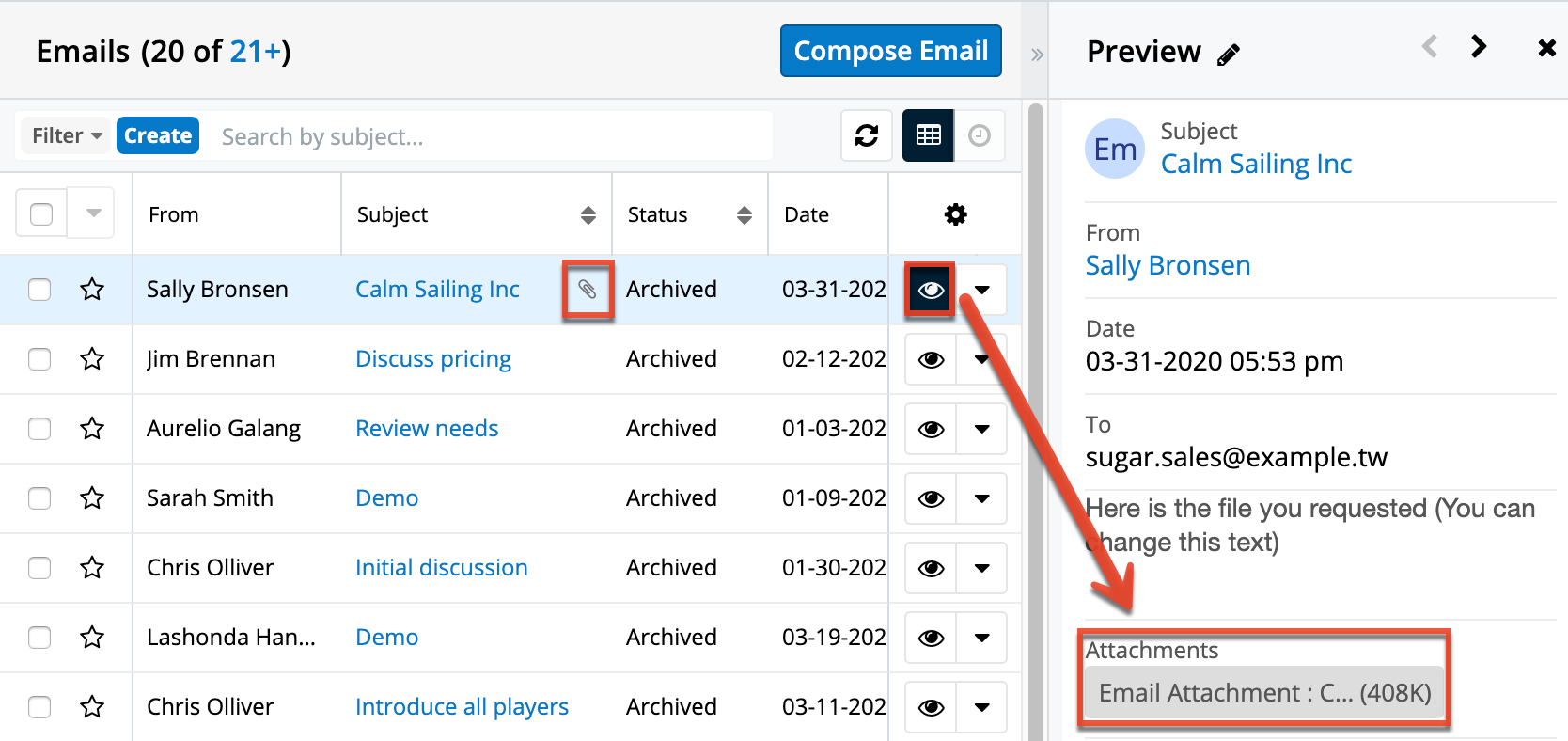Collapse panel with double chevron icon
Viewport: 1568px width, 741px height.
click(1037, 55)
